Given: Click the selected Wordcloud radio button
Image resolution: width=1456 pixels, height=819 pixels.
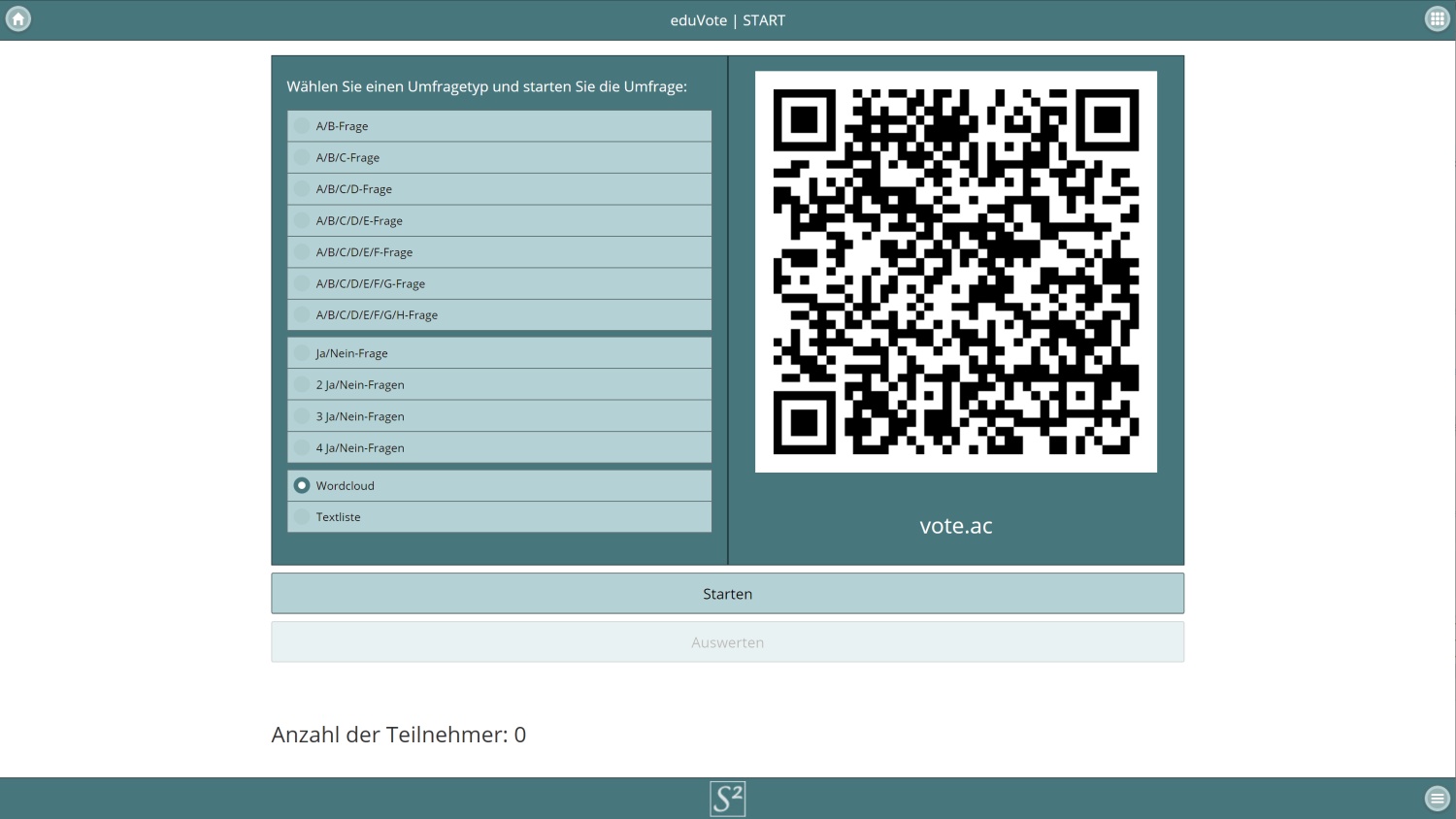Looking at the screenshot, I should [x=302, y=485].
